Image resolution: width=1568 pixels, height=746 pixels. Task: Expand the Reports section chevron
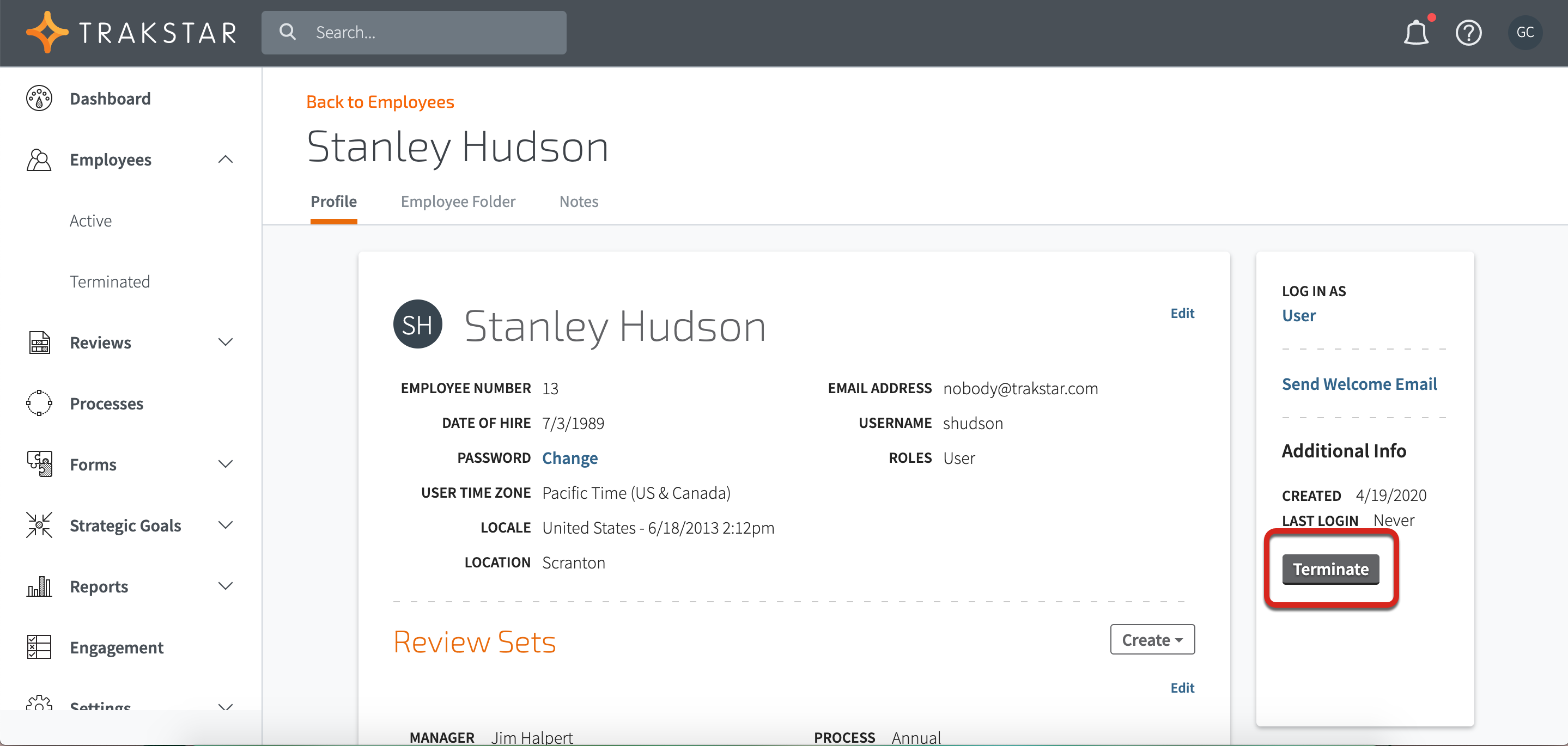(225, 586)
